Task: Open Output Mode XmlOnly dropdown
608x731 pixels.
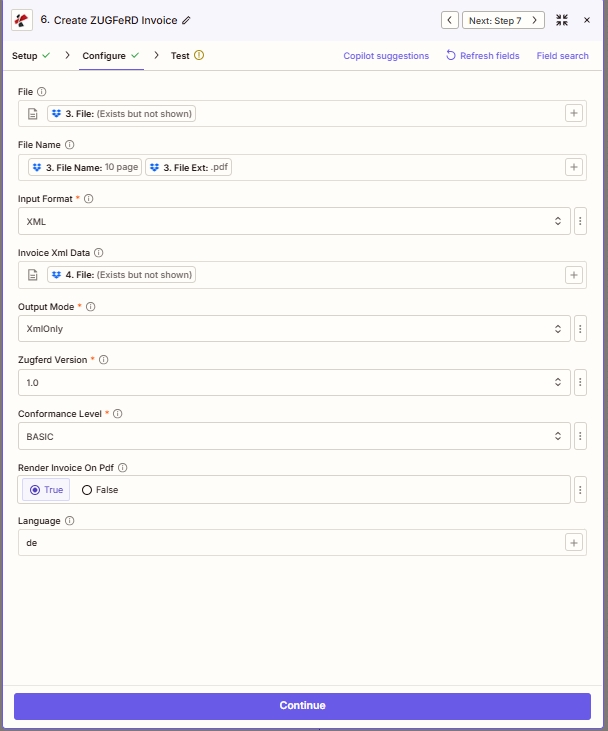Action: 294,329
